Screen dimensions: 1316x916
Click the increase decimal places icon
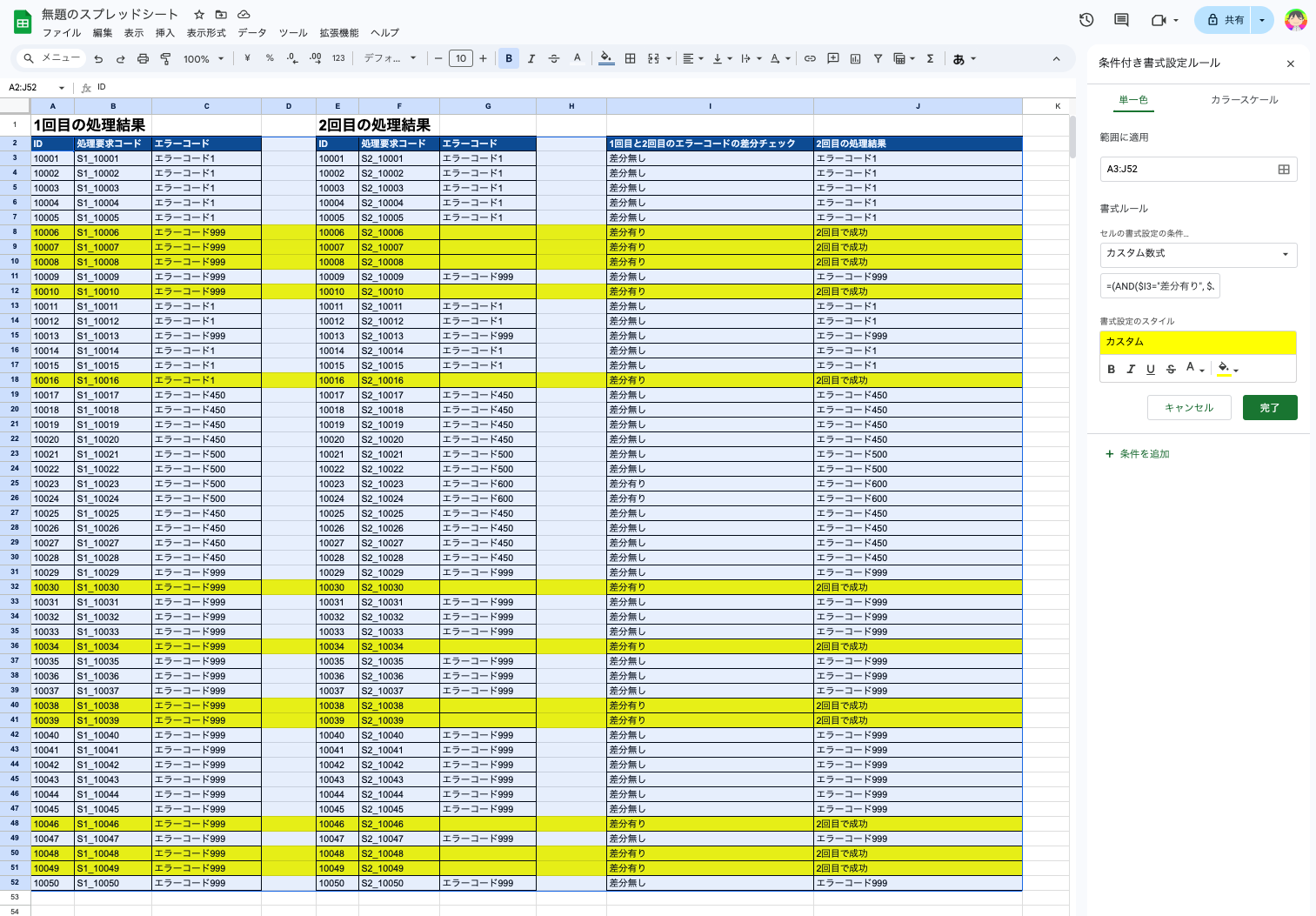(x=315, y=58)
